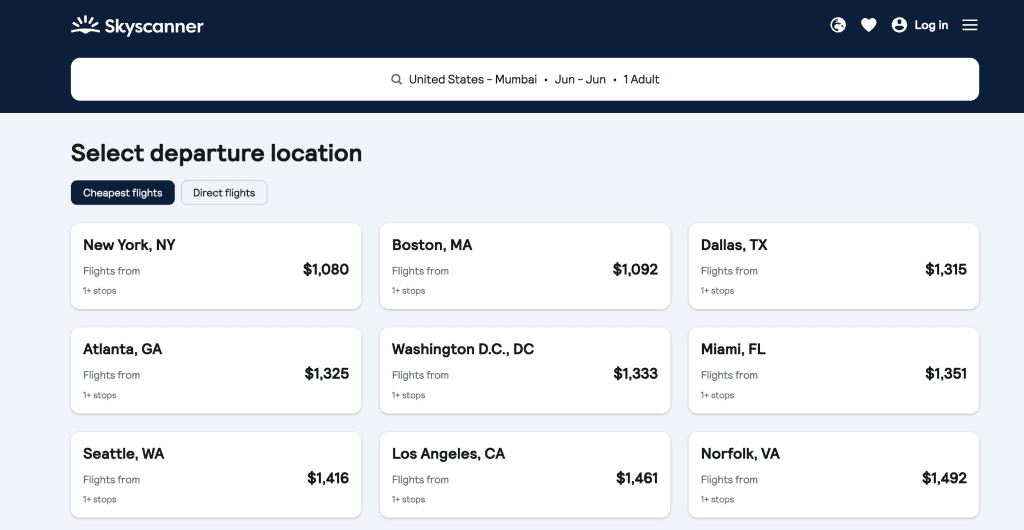Open saved trips heart icon
This screenshot has height=530, width=1024.
click(869, 25)
